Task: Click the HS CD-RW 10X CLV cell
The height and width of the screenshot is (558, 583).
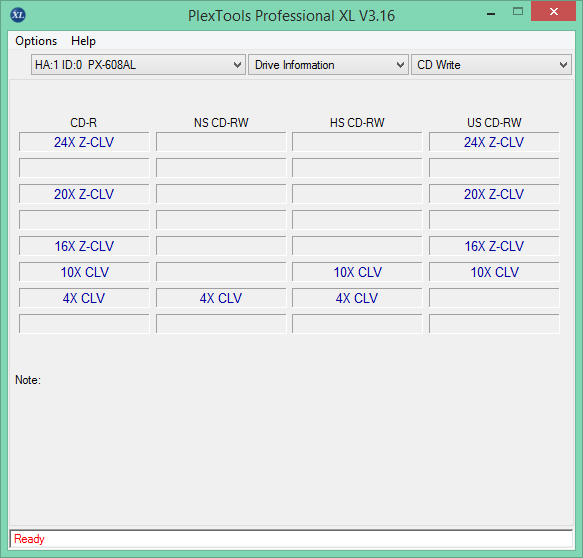Action: pyautogui.click(x=357, y=272)
